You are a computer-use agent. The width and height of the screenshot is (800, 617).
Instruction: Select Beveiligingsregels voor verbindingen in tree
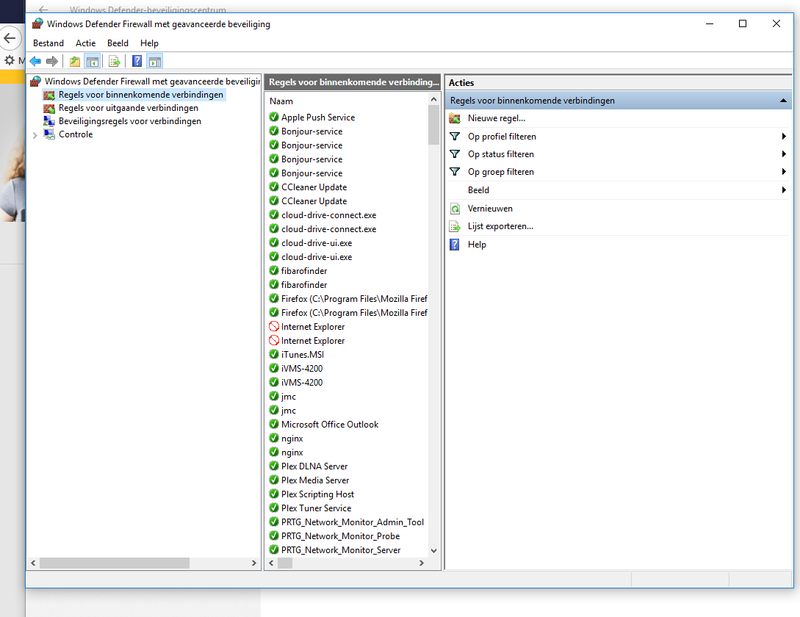(130, 121)
